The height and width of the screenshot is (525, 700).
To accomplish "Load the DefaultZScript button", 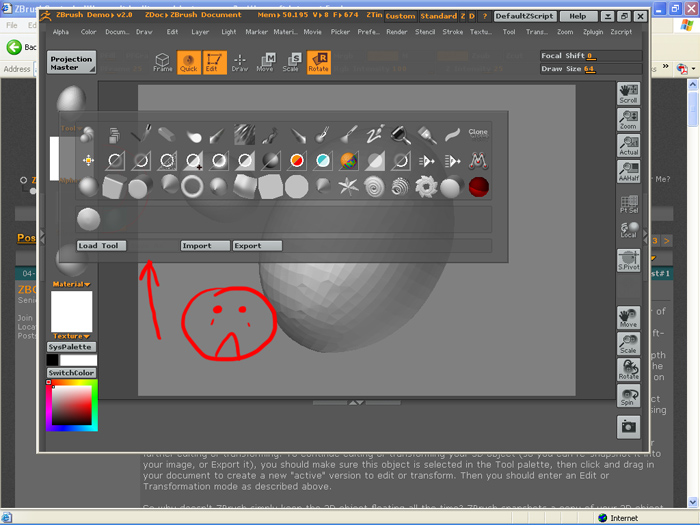I will point(525,17).
